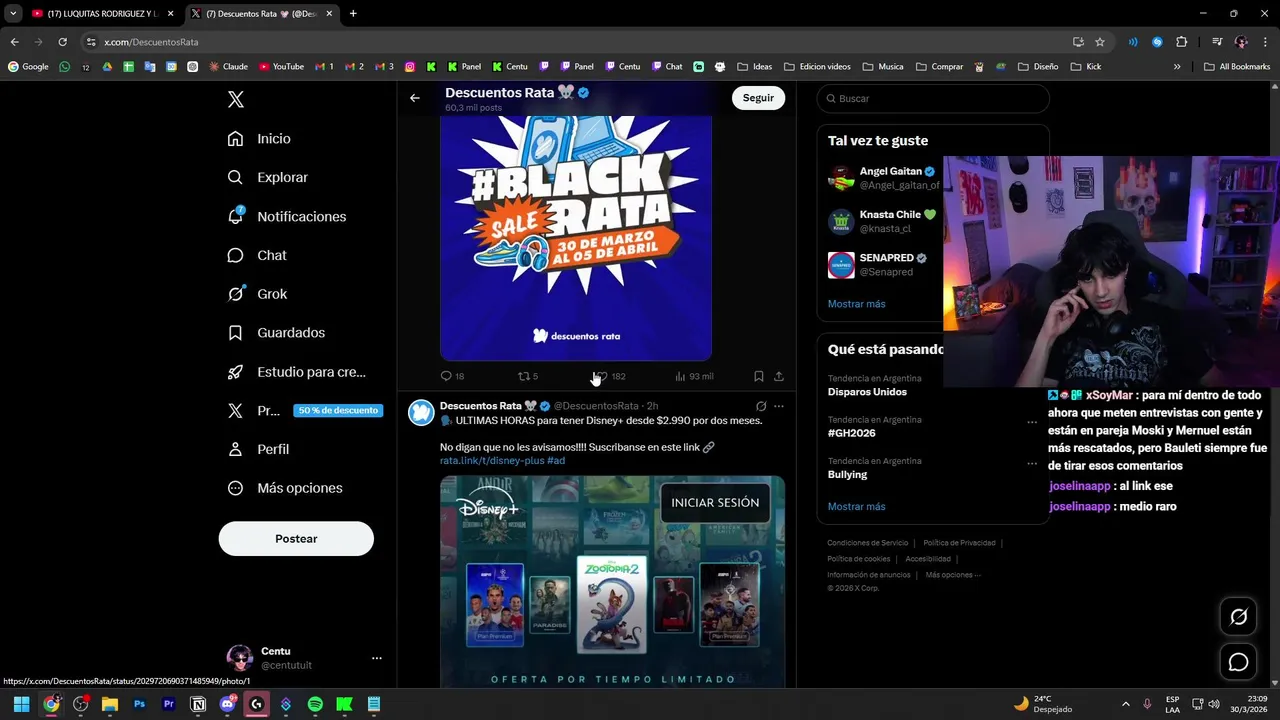Click the floating chat messages button
This screenshot has height=720, width=1280.
(x=1238, y=662)
